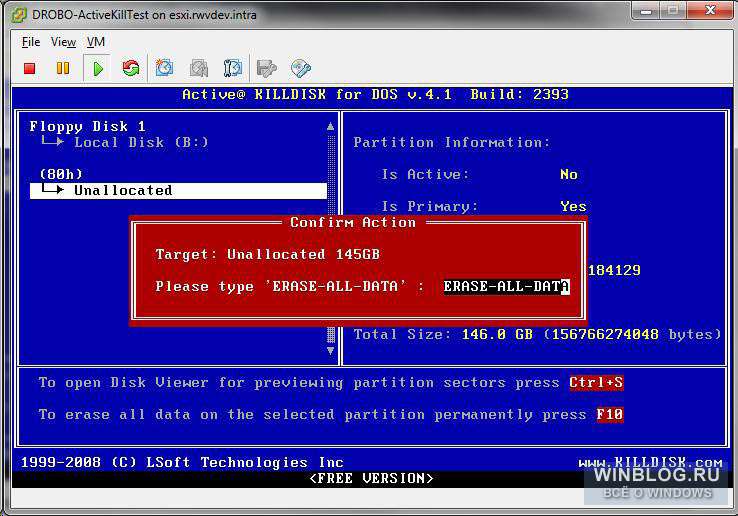
Task: Click the device list scroll down arrow
Action: (x=330, y=351)
